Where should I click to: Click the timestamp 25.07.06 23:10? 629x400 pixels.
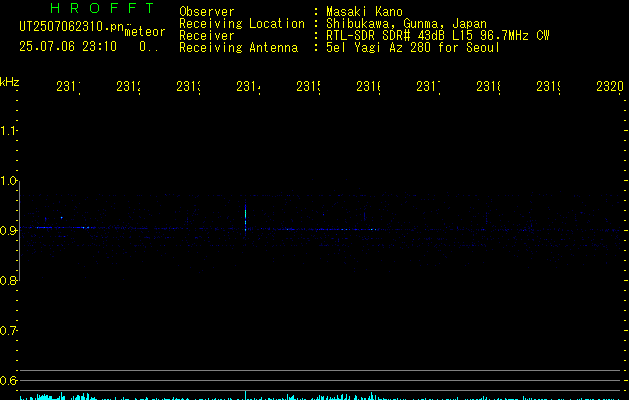tap(68, 47)
